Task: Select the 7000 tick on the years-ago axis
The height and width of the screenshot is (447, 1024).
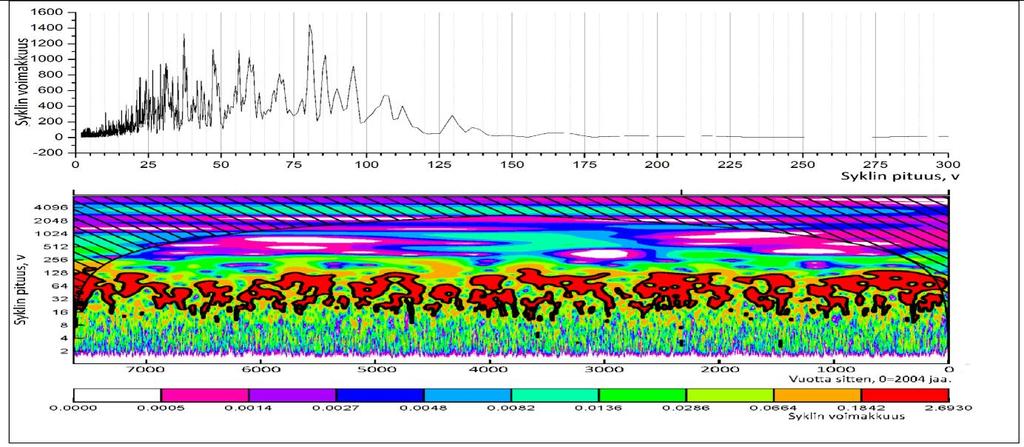Action: 146,369
